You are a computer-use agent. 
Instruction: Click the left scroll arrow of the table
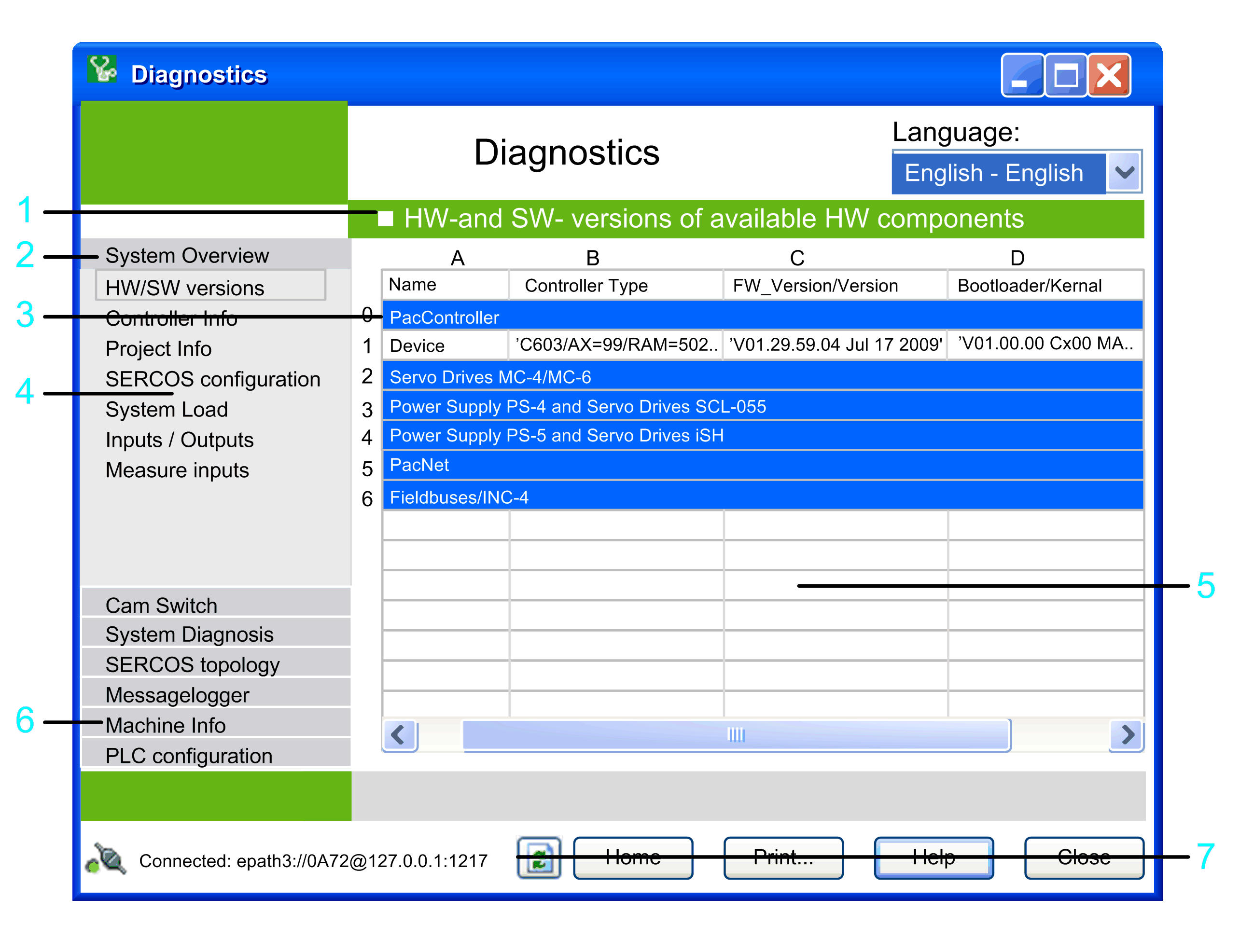[x=399, y=735]
